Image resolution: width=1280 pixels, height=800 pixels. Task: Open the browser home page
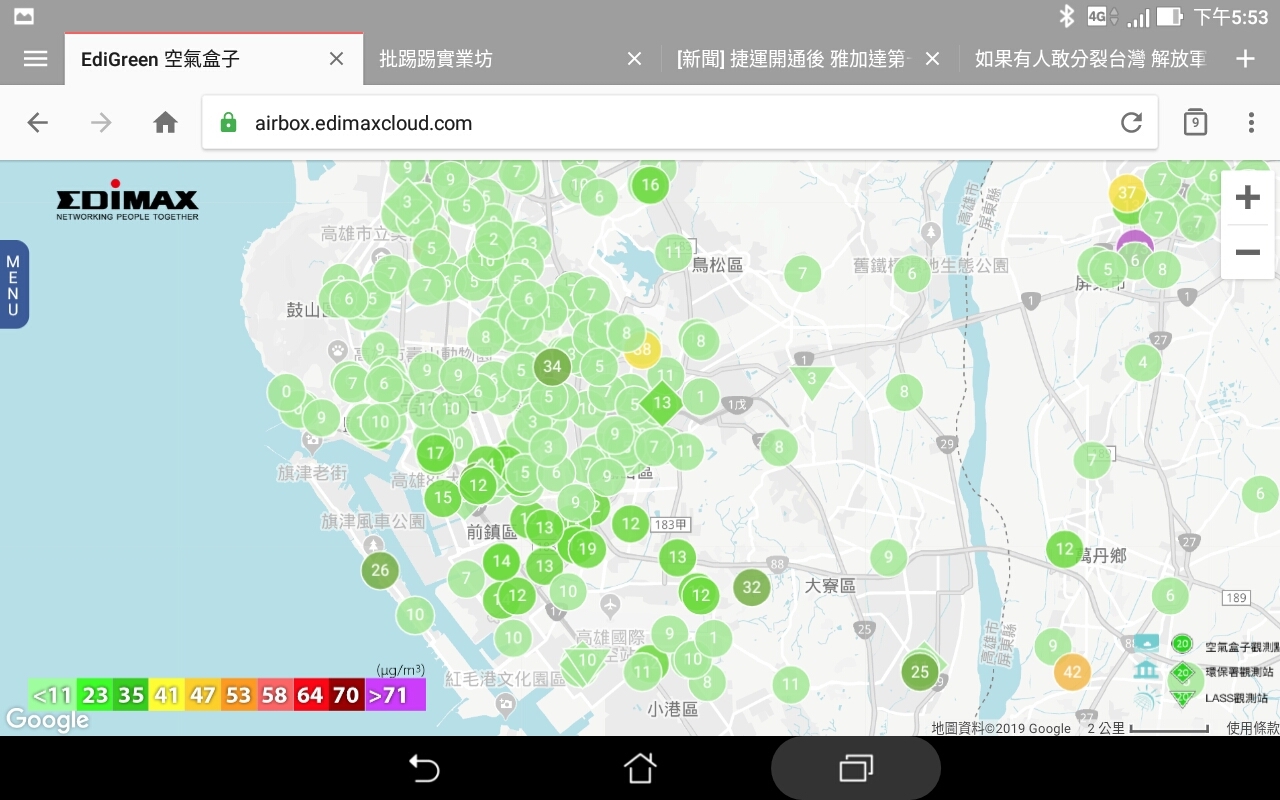tap(165, 123)
